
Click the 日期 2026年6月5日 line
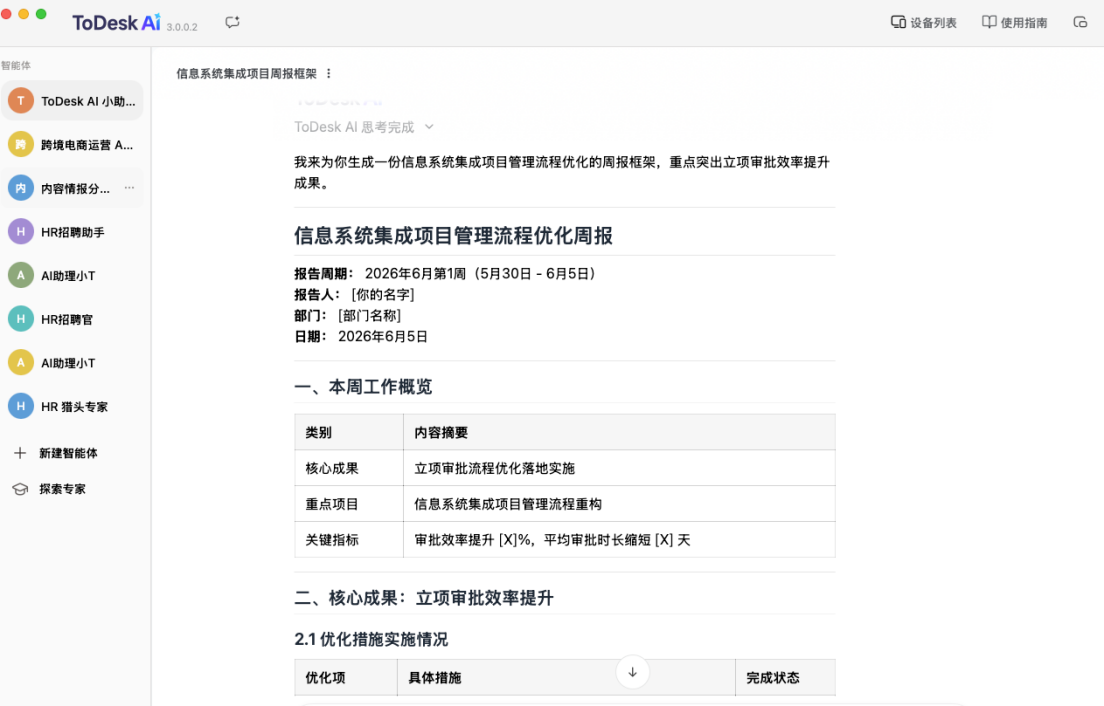pos(361,337)
